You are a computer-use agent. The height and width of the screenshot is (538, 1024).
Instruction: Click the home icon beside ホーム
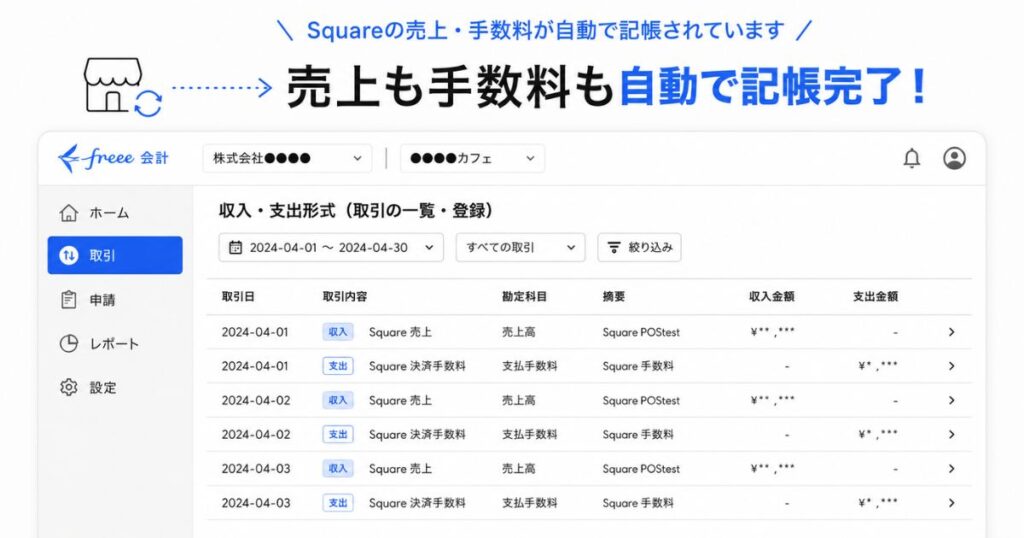pyautogui.click(x=69, y=213)
